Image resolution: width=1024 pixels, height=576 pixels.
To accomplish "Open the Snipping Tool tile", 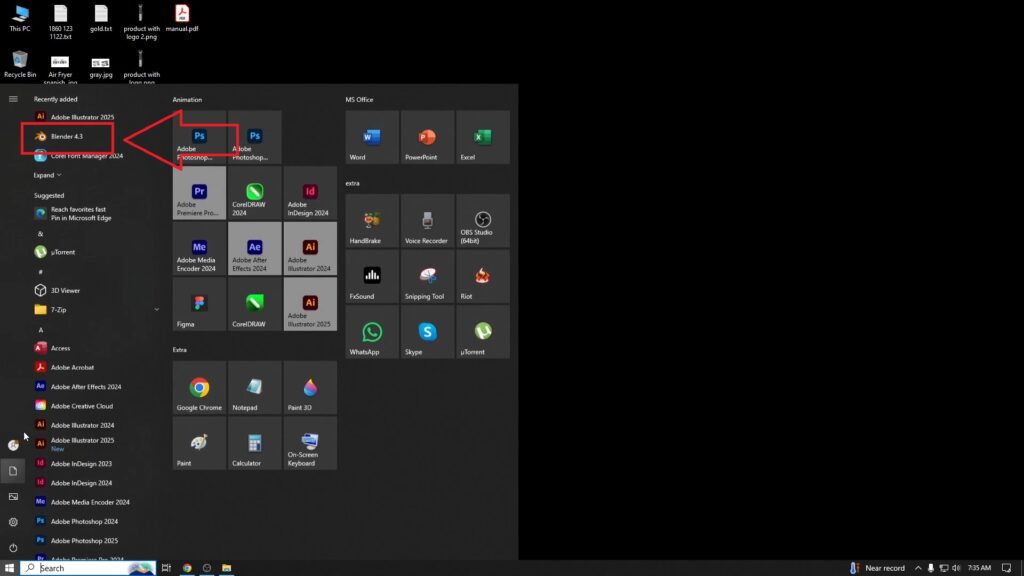I will [428, 276].
